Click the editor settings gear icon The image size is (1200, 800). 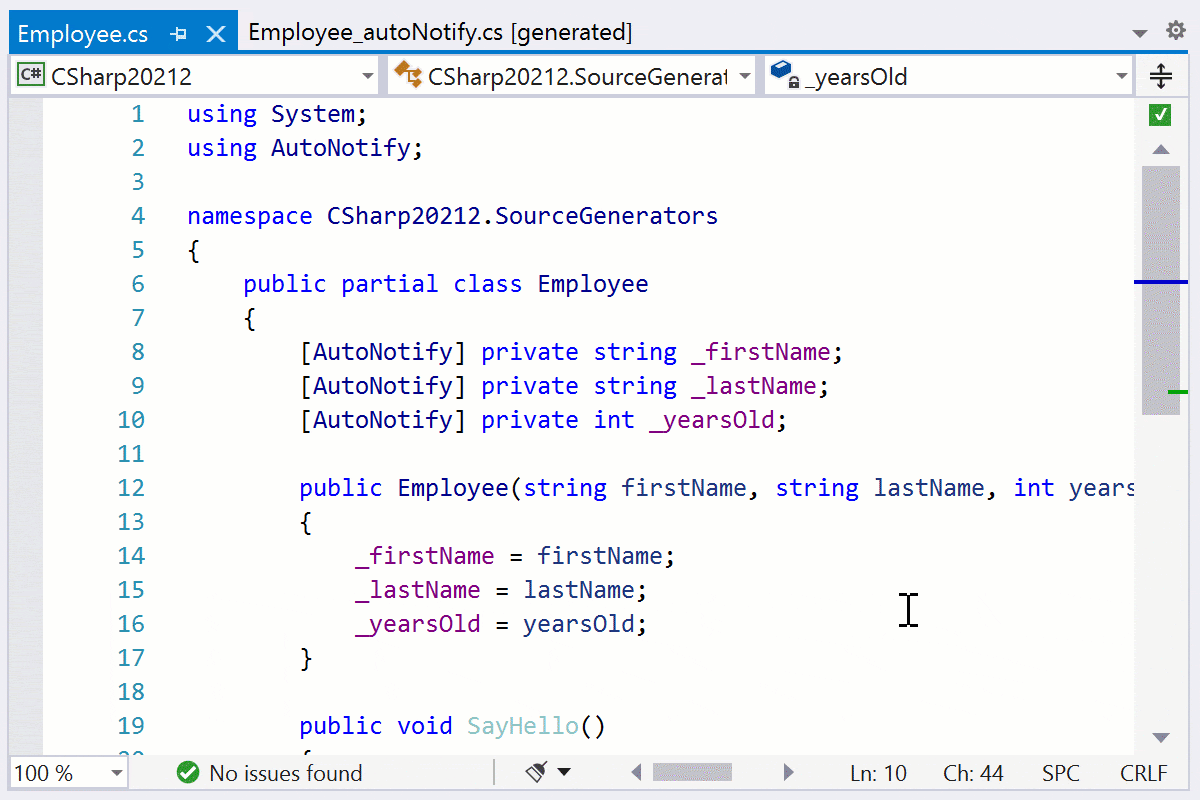(1176, 30)
